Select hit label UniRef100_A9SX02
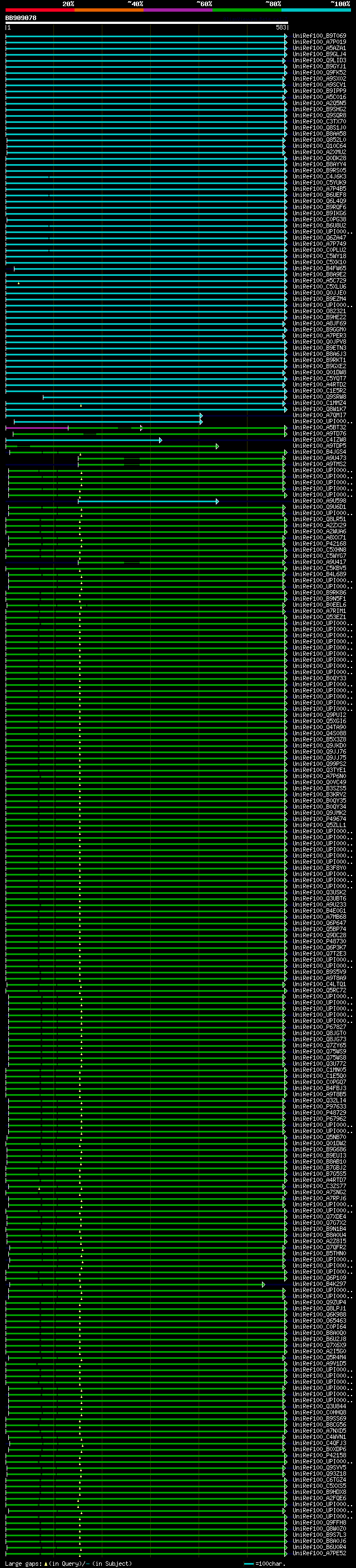356x1568 pixels. pyautogui.click(x=319, y=78)
